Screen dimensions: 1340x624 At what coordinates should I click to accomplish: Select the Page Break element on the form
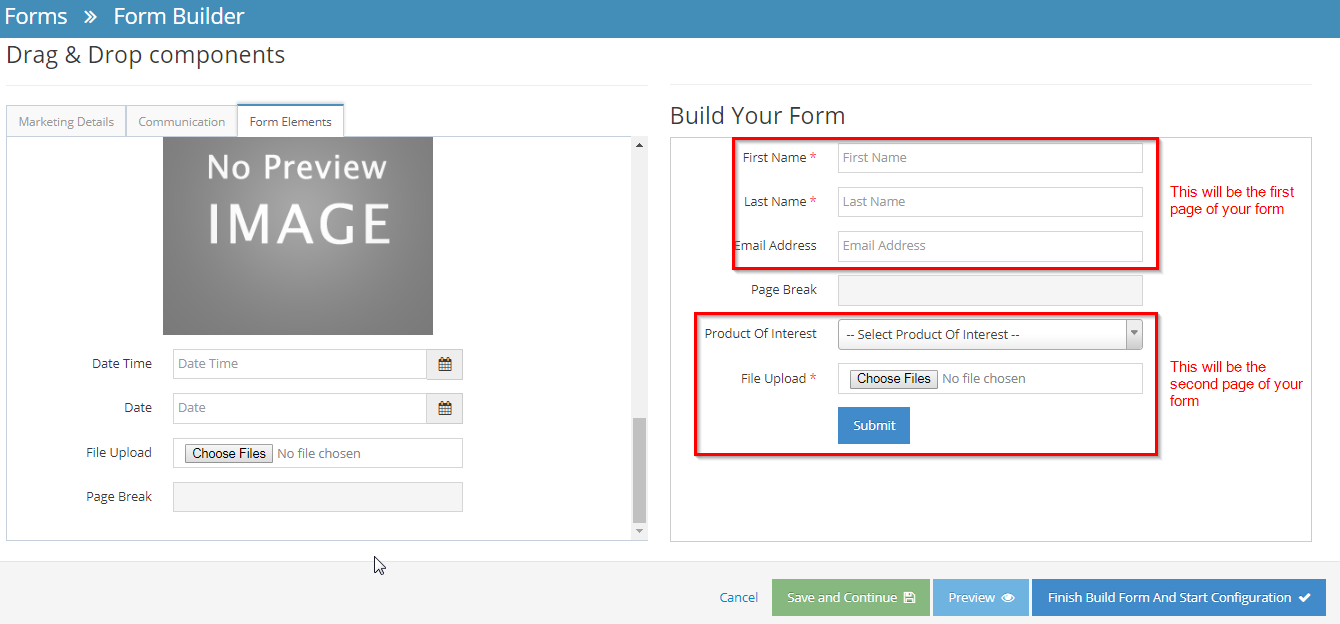coord(989,290)
